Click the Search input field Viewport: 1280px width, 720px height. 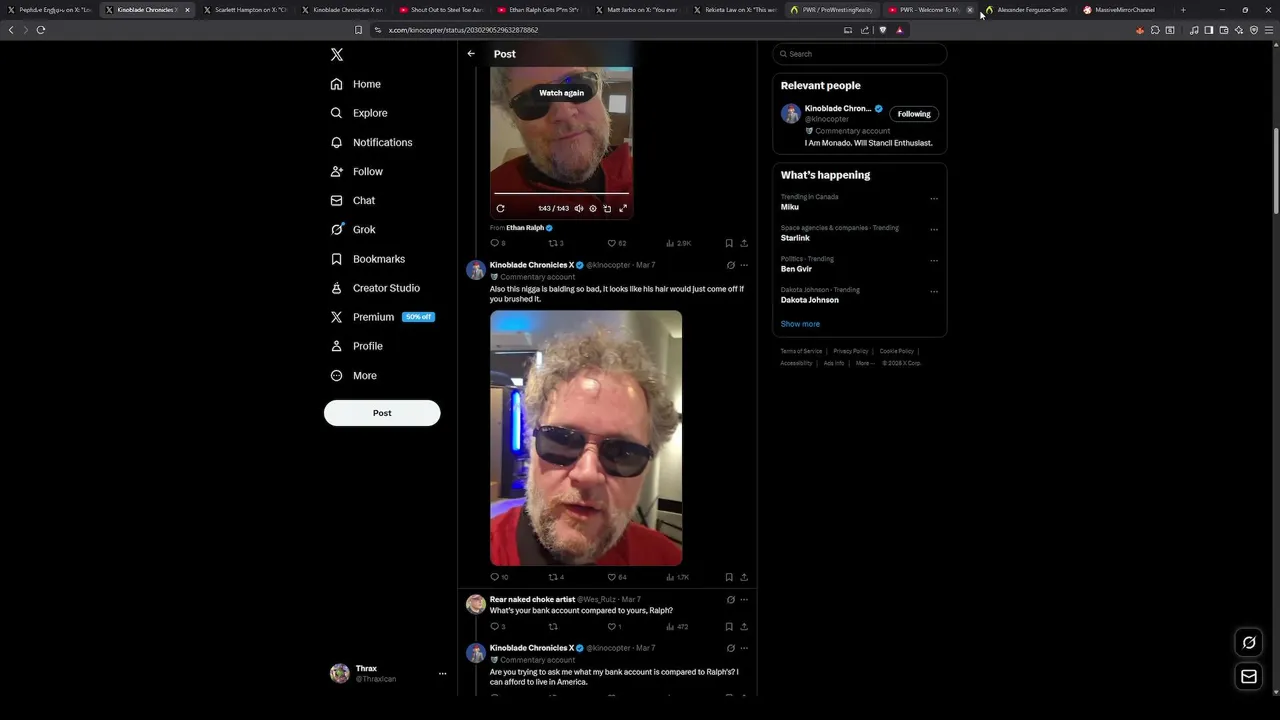(860, 54)
